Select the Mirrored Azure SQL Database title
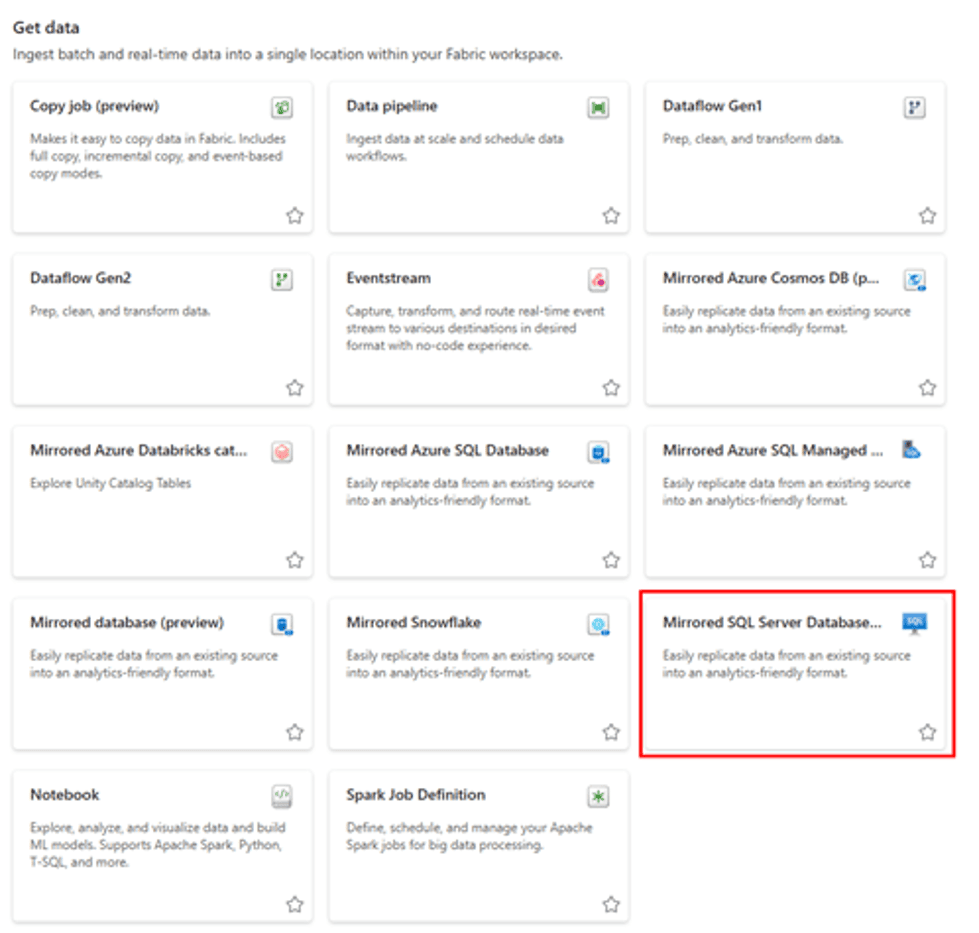This screenshot has height=933, width=979. (x=448, y=450)
